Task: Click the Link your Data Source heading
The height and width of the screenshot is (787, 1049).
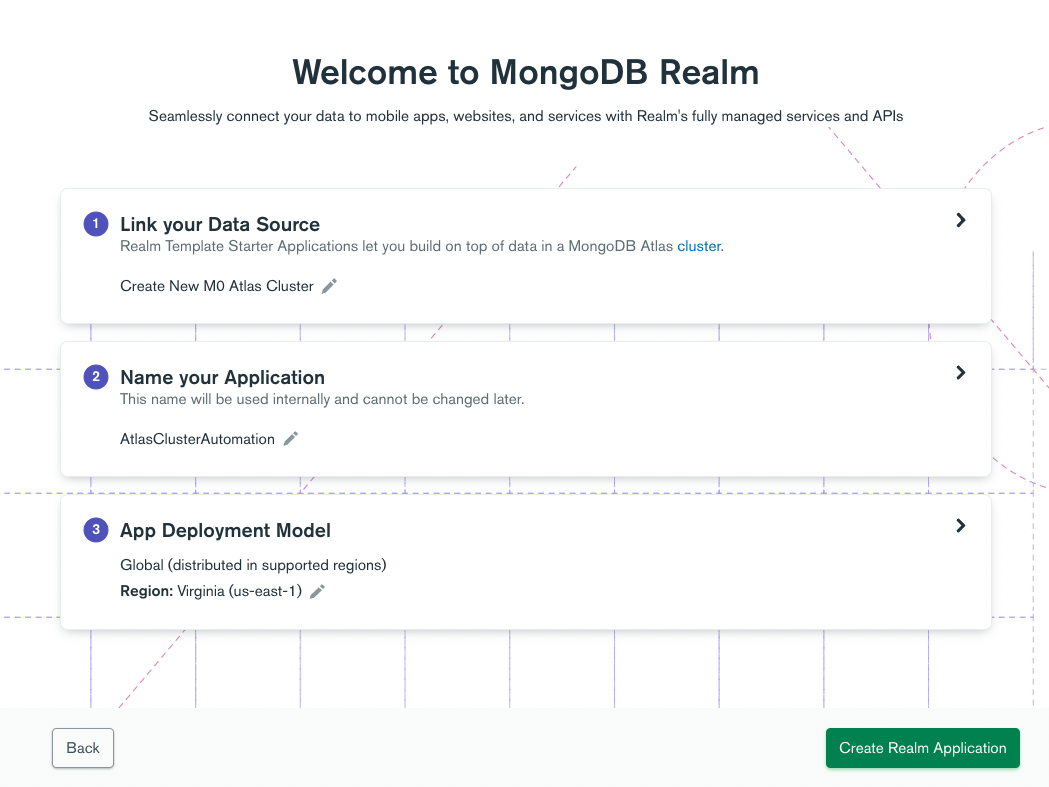Action: [x=220, y=224]
